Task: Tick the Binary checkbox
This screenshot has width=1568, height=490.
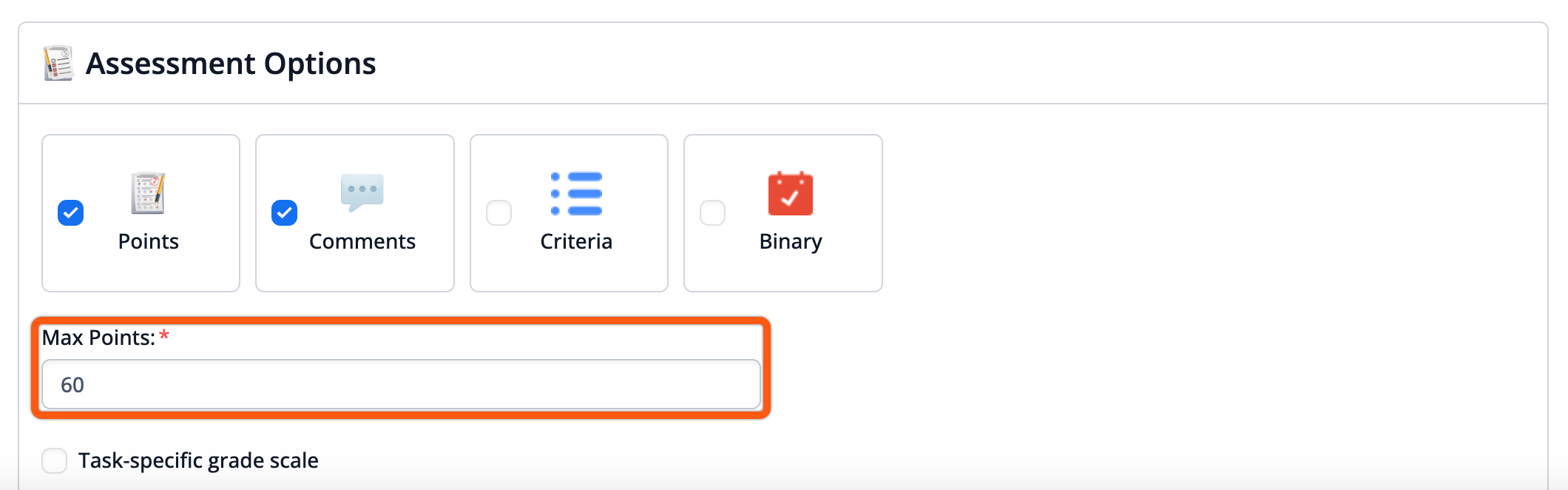Action: pyautogui.click(x=713, y=213)
